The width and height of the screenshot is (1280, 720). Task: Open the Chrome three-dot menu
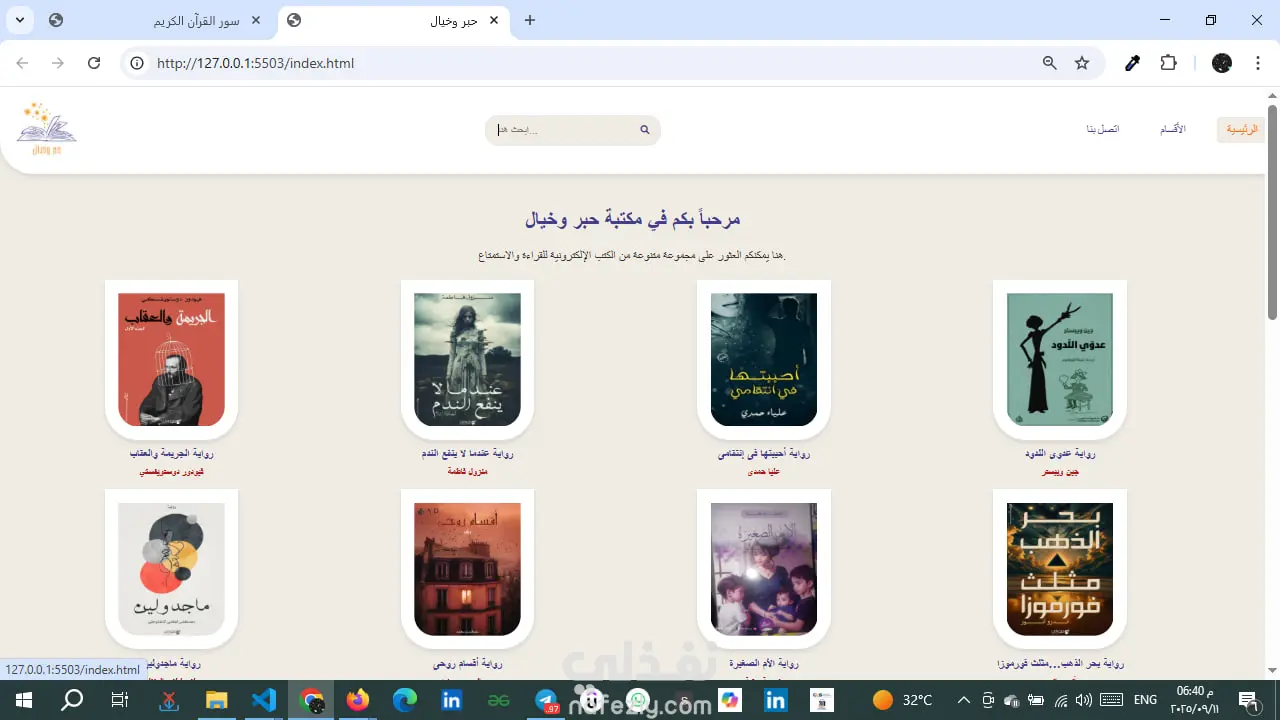[x=1256, y=63]
